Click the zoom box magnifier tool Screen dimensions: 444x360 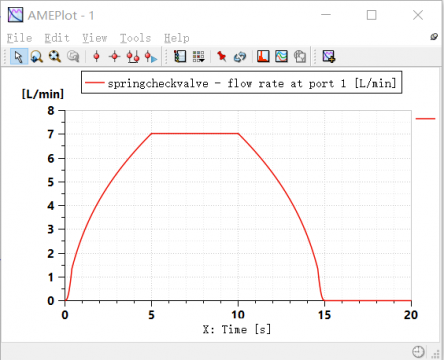pos(37,56)
